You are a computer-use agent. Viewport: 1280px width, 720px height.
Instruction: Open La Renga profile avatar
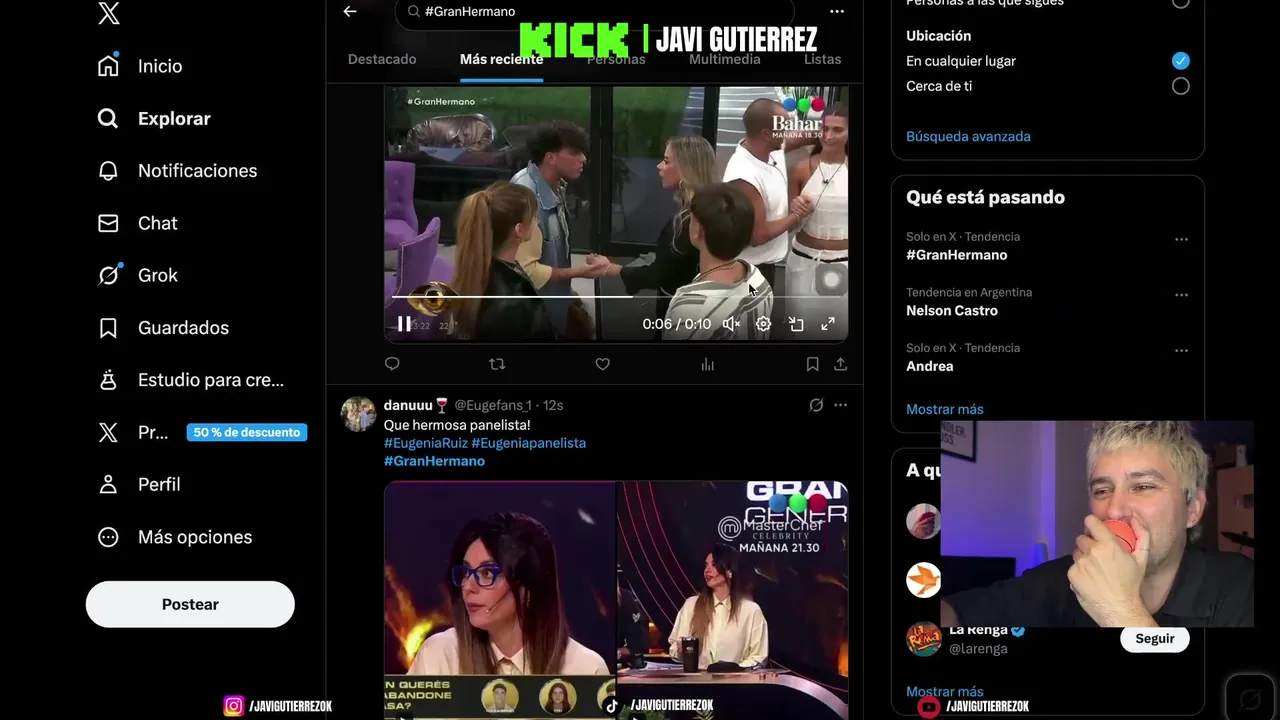click(x=924, y=639)
